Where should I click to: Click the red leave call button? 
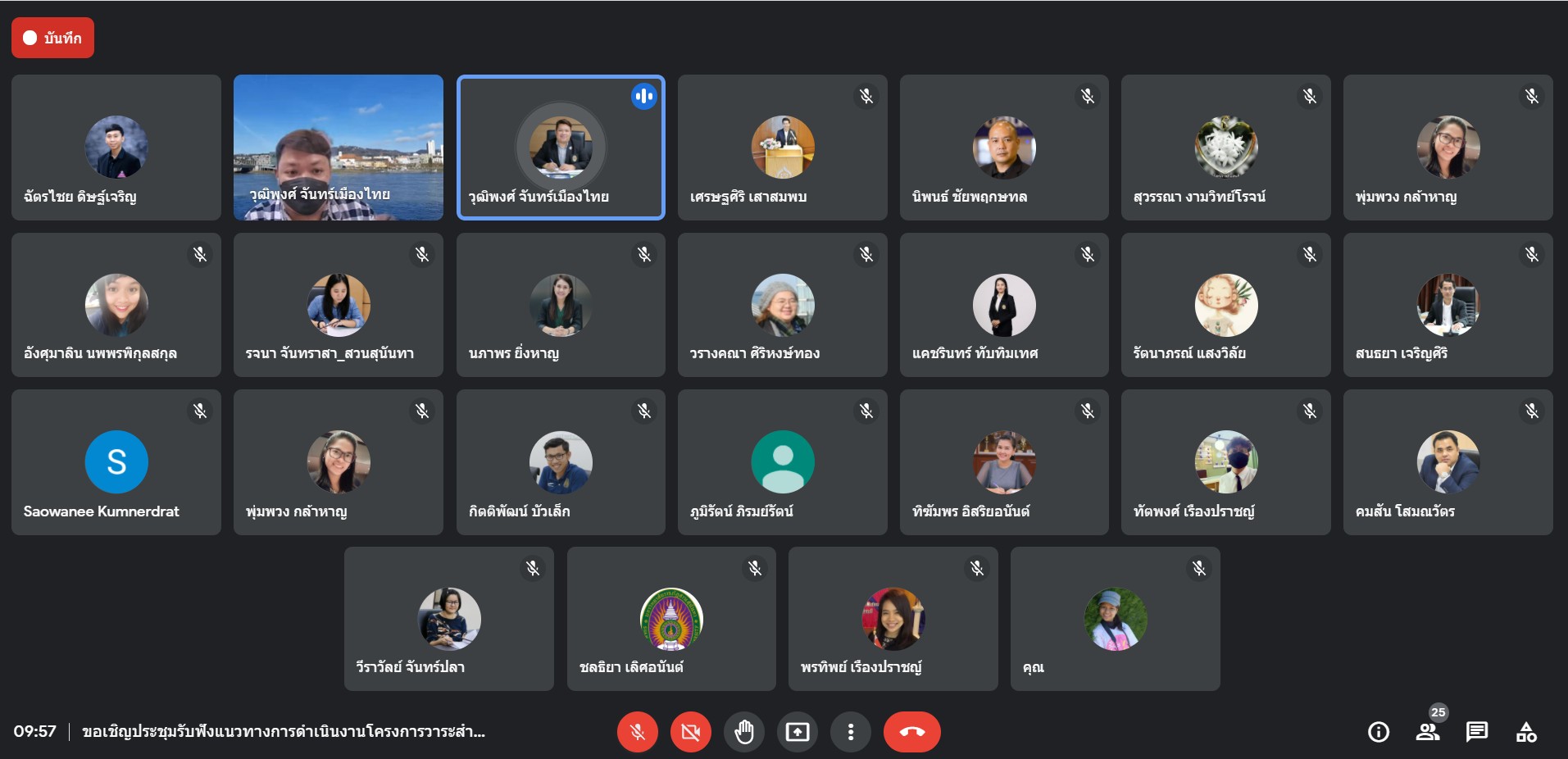[912, 732]
